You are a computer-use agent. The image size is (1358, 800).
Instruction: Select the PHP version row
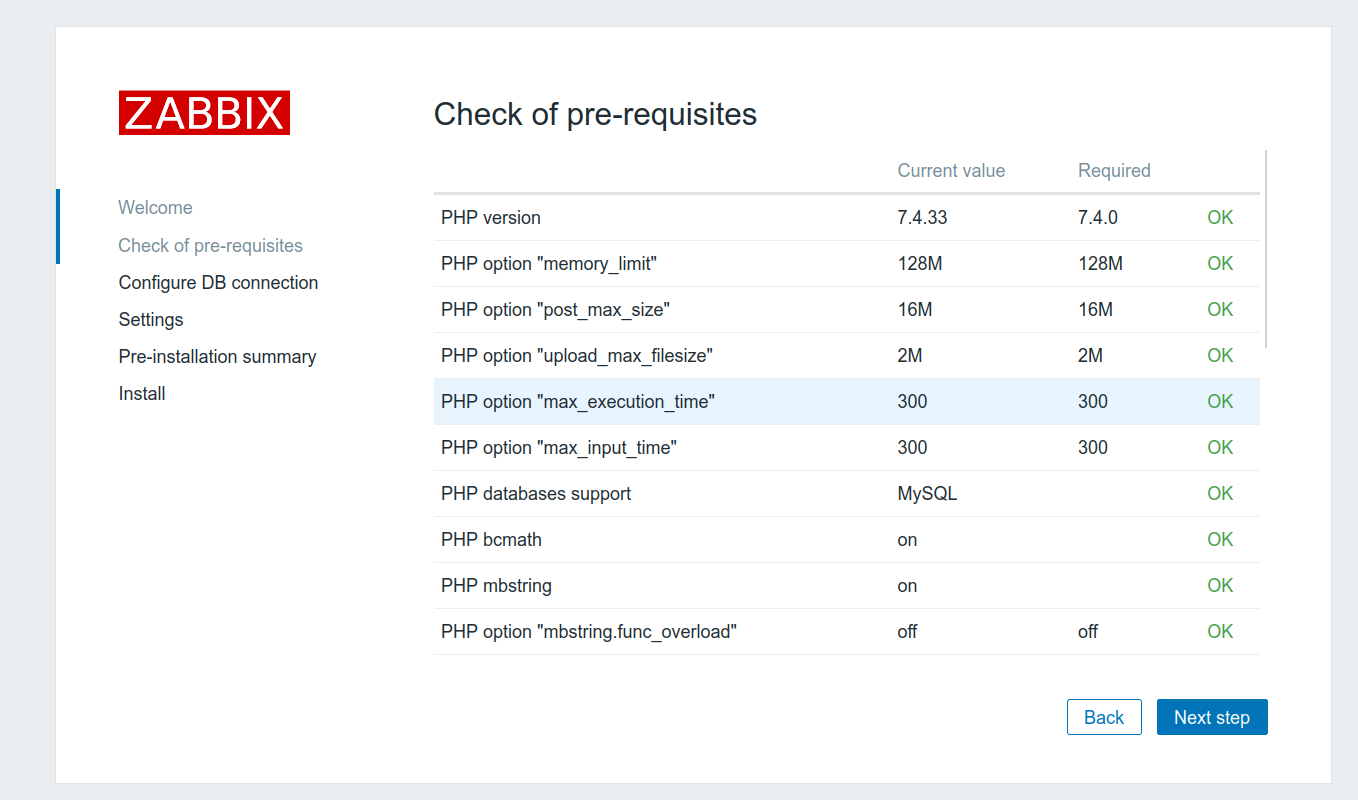(846, 218)
